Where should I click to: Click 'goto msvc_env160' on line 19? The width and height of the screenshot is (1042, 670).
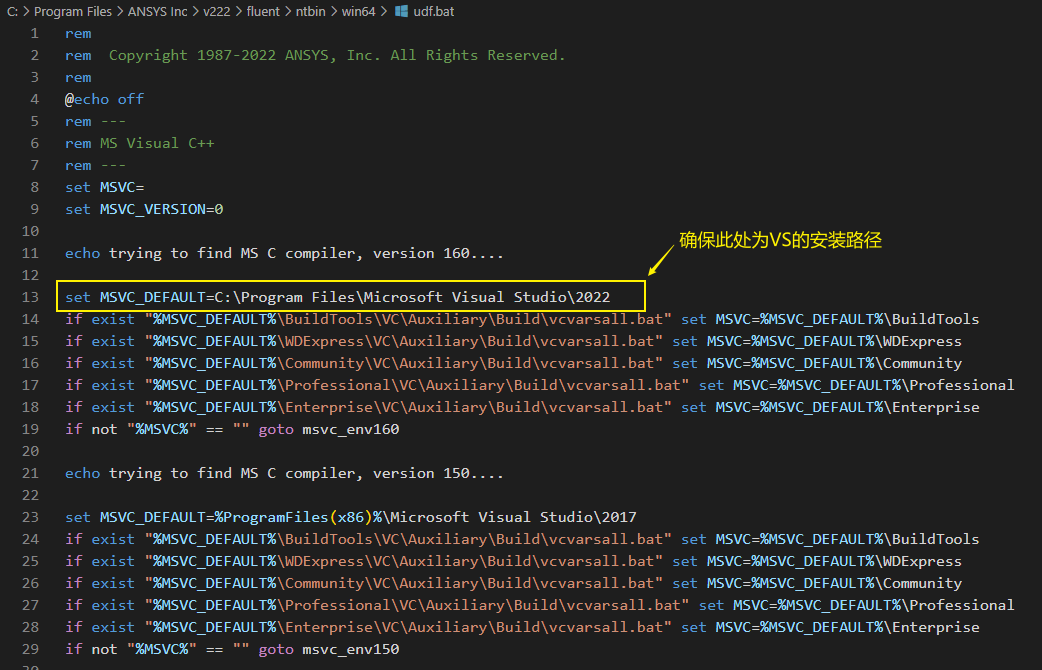click(329, 429)
